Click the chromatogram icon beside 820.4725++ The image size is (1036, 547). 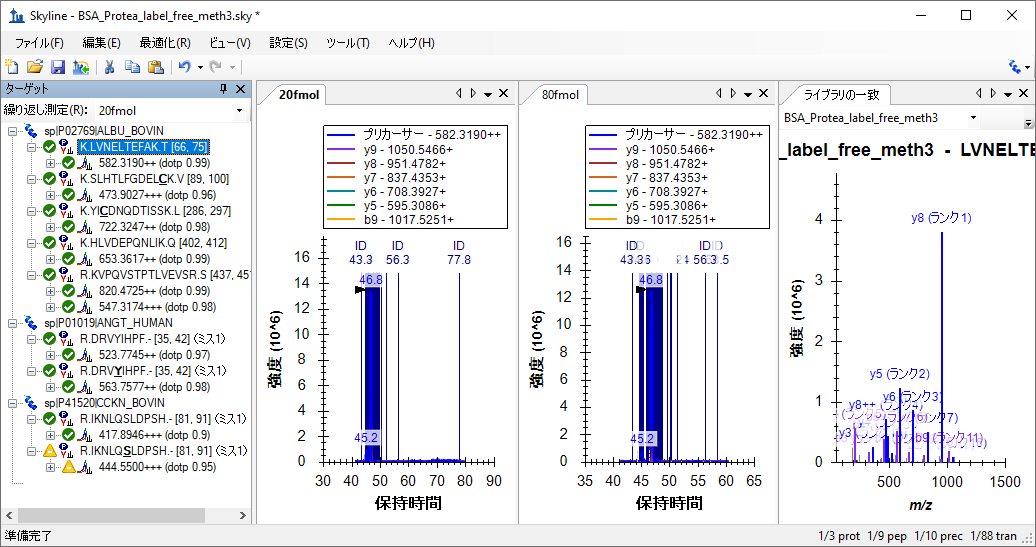pos(86,291)
